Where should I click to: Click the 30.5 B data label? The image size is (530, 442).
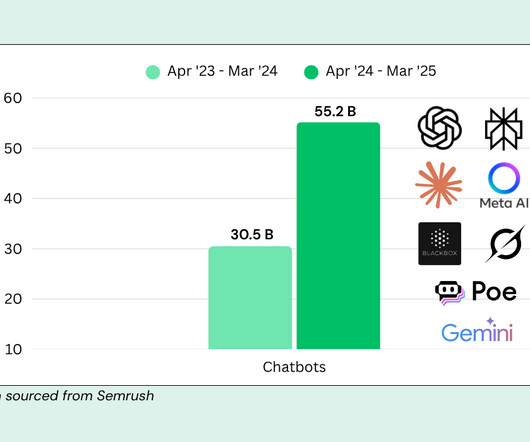tap(252, 235)
